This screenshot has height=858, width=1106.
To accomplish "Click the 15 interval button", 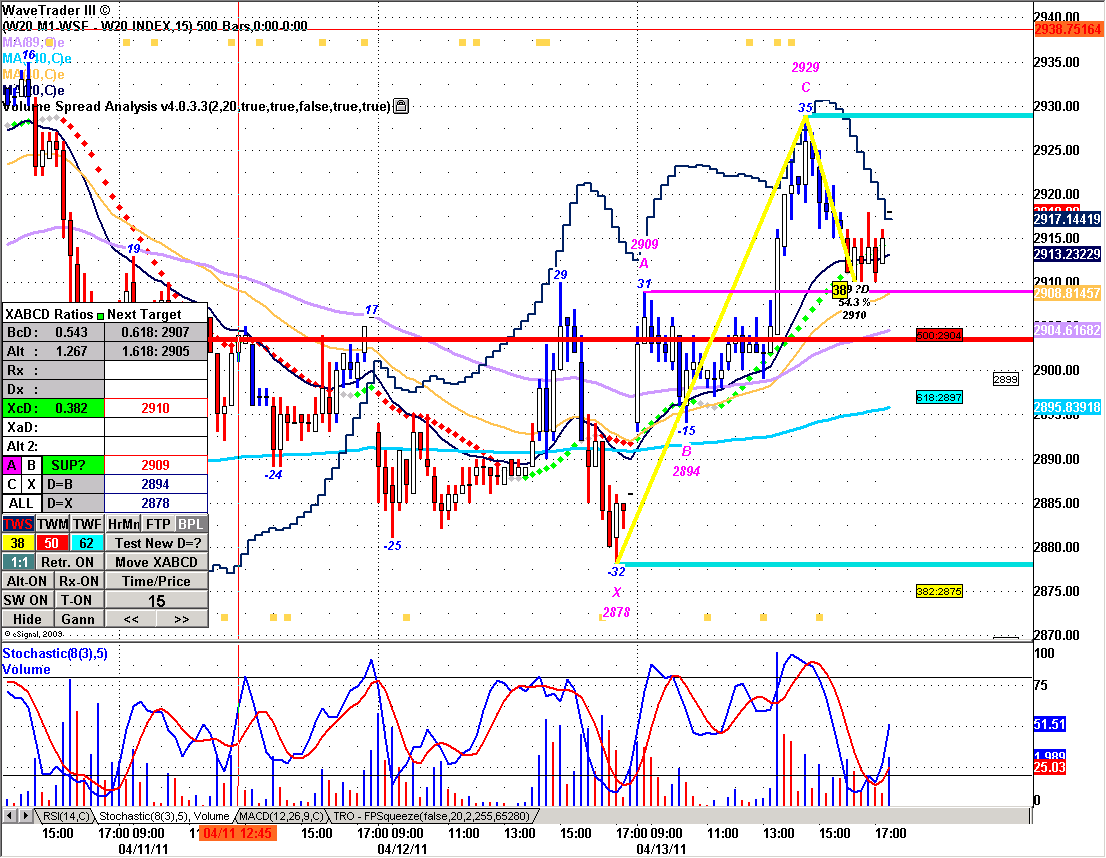I will click(x=157, y=600).
